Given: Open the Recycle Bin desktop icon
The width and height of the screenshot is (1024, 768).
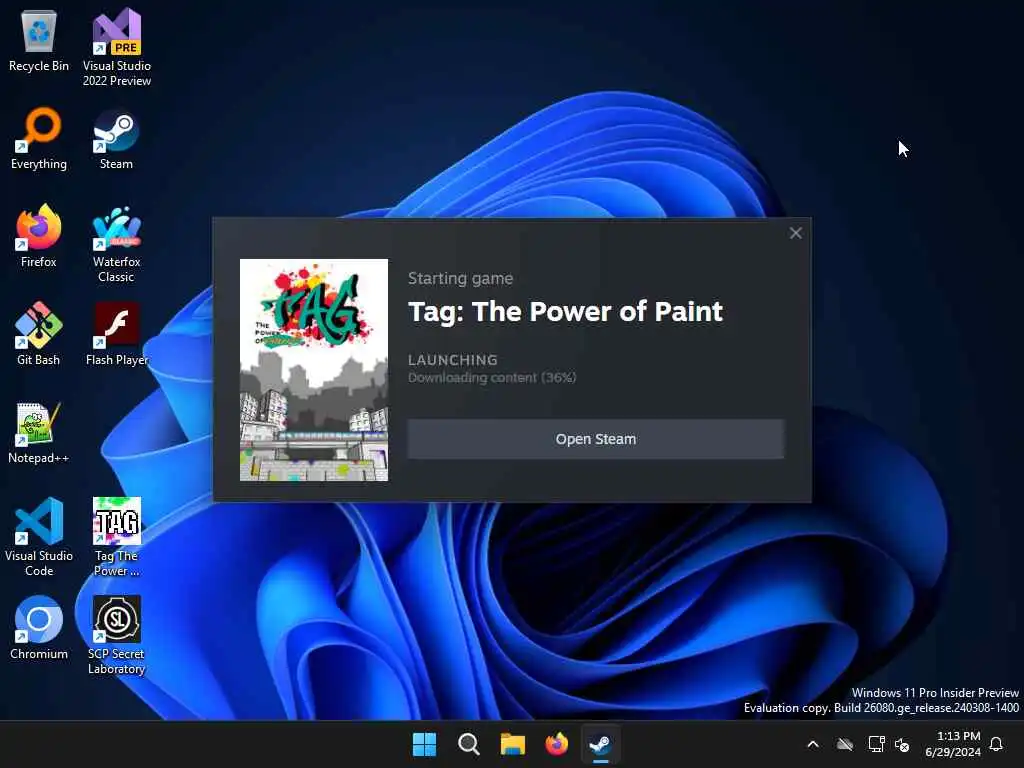Looking at the screenshot, I should [39, 40].
